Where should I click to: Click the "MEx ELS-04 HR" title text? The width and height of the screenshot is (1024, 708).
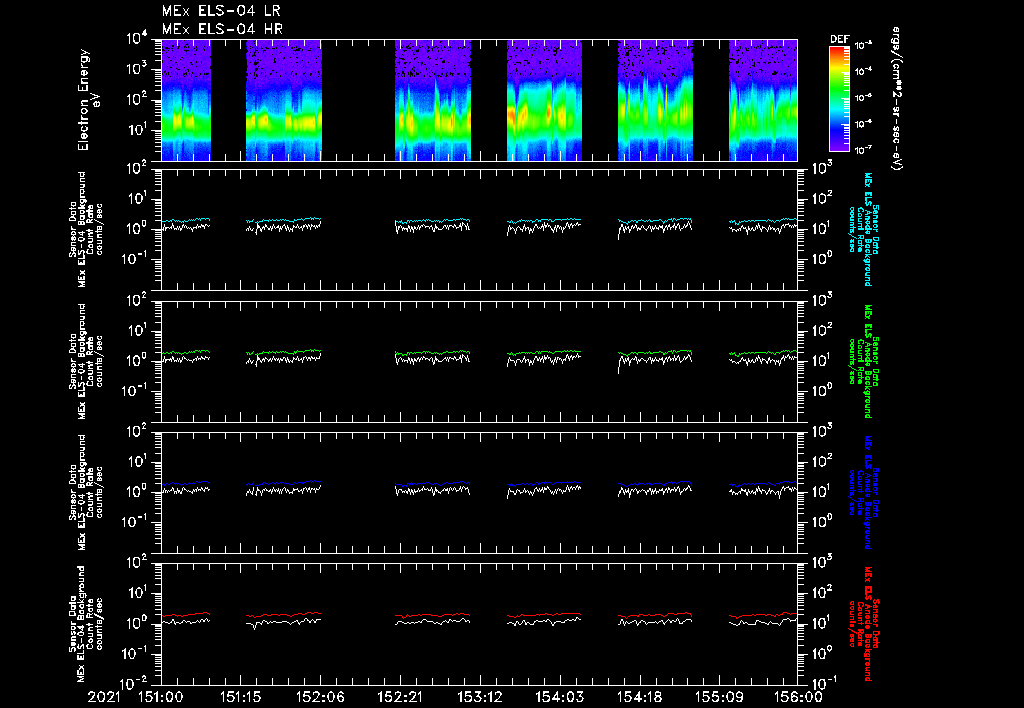point(222,29)
